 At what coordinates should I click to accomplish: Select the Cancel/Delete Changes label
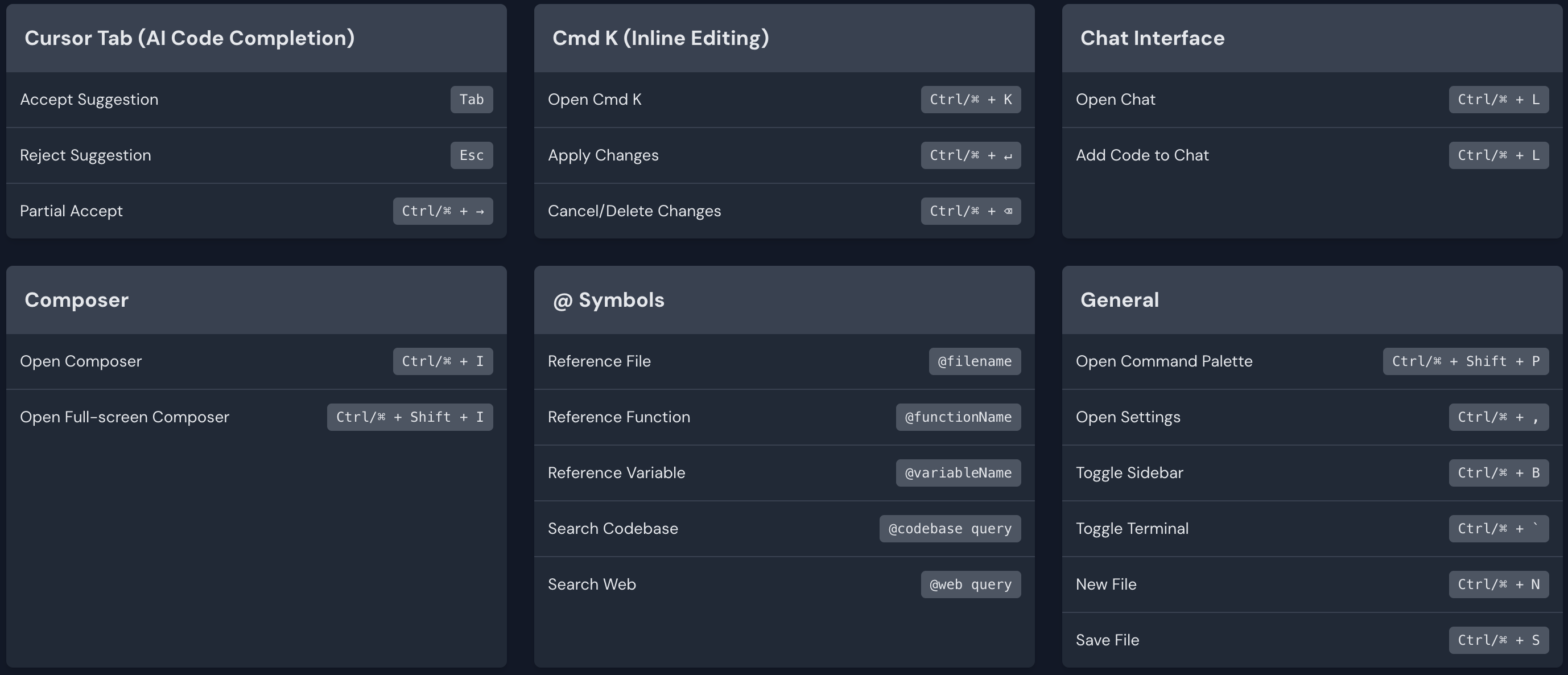[x=634, y=211]
